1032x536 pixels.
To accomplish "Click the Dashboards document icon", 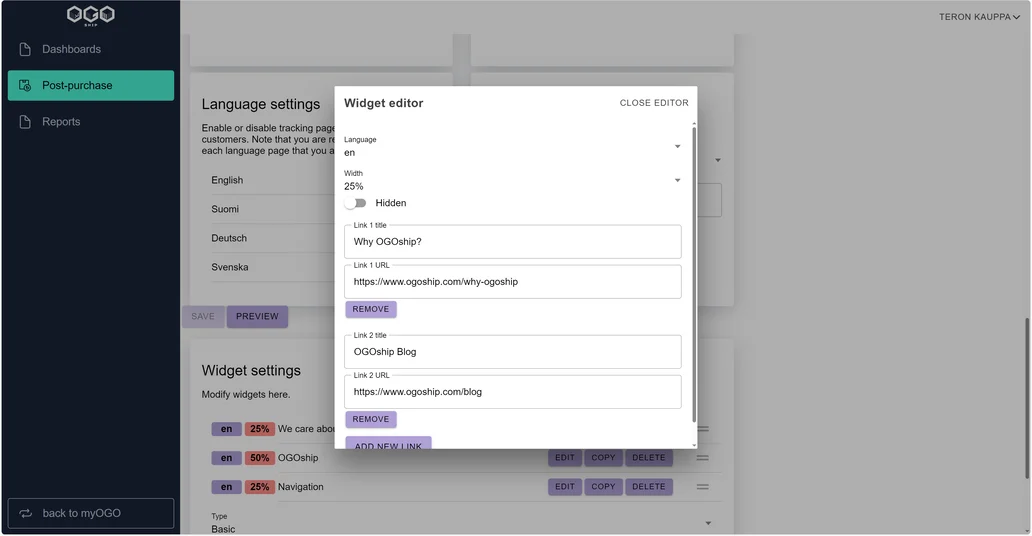I will (x=25, y=49).
